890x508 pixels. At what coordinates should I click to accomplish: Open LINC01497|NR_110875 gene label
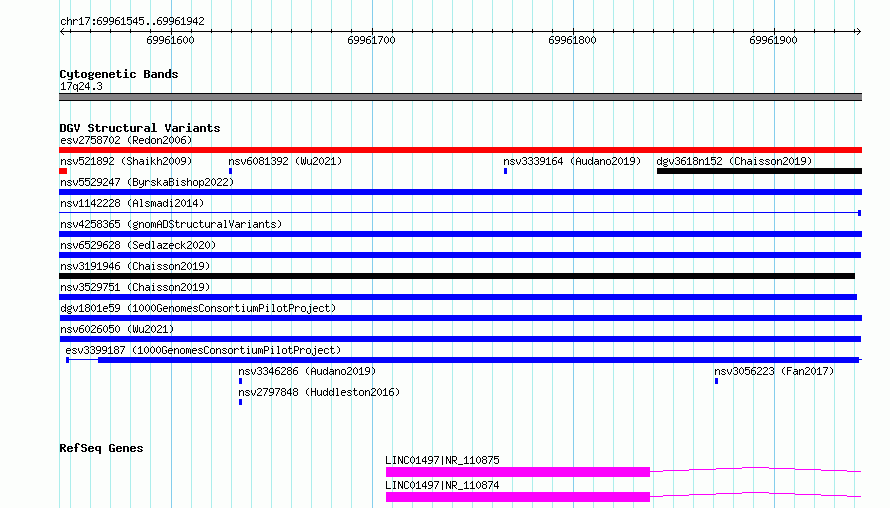[x=442, y=460]
